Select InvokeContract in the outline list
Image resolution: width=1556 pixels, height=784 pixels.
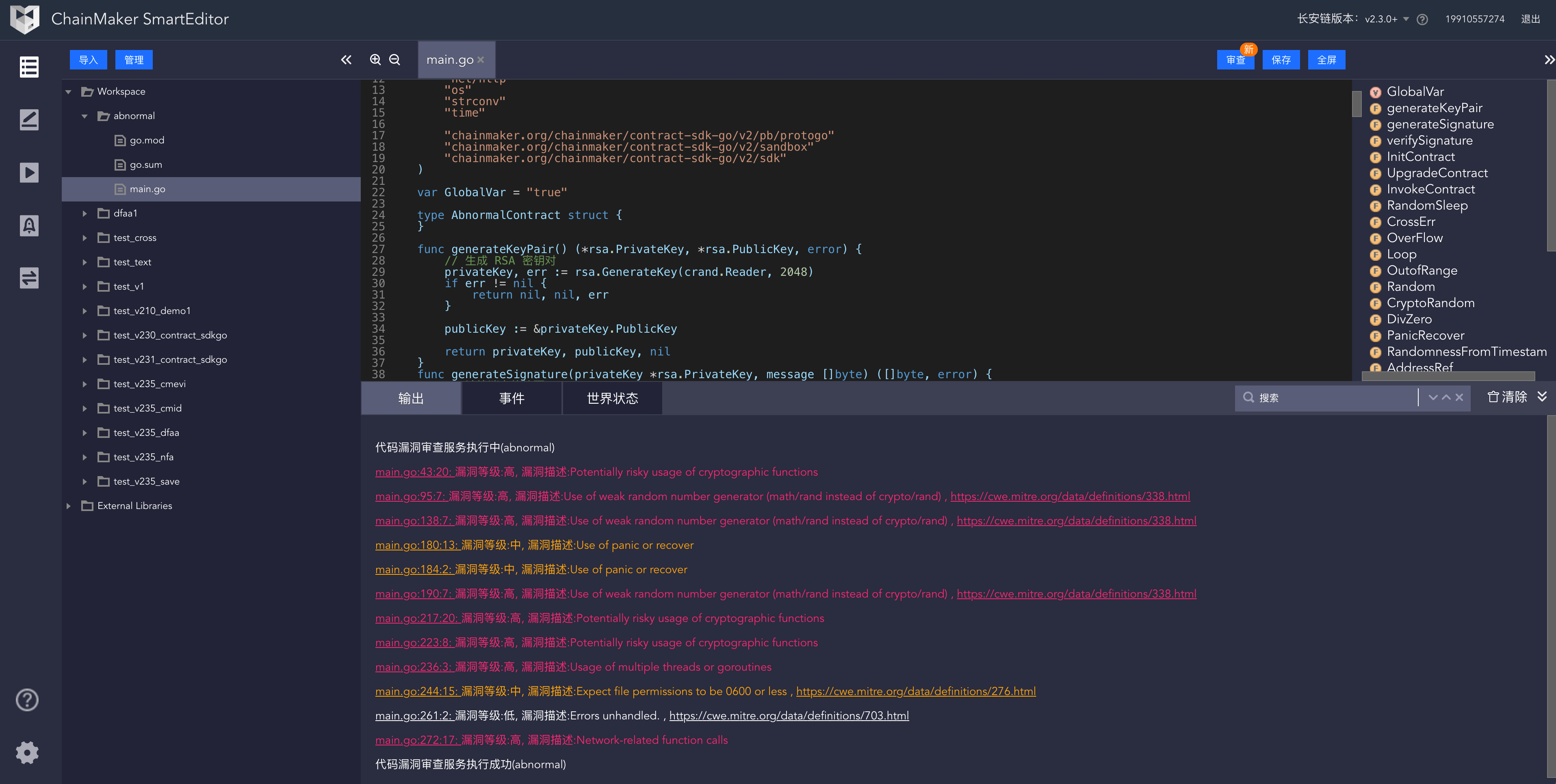coord(1430,189)
